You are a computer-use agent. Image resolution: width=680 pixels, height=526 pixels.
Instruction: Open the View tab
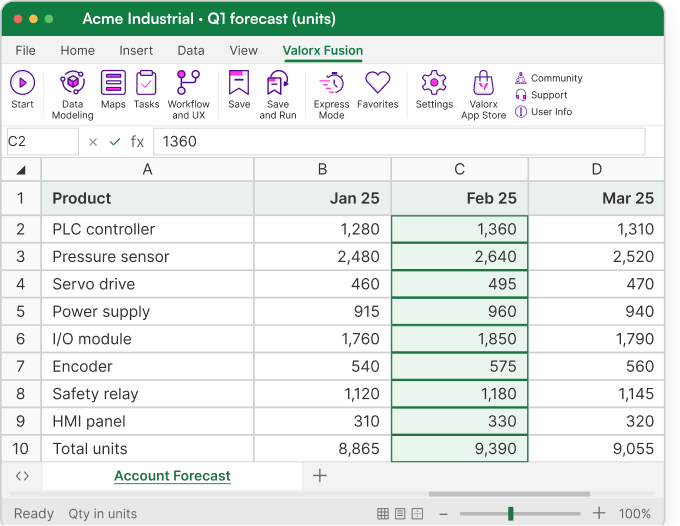[244, 50]
